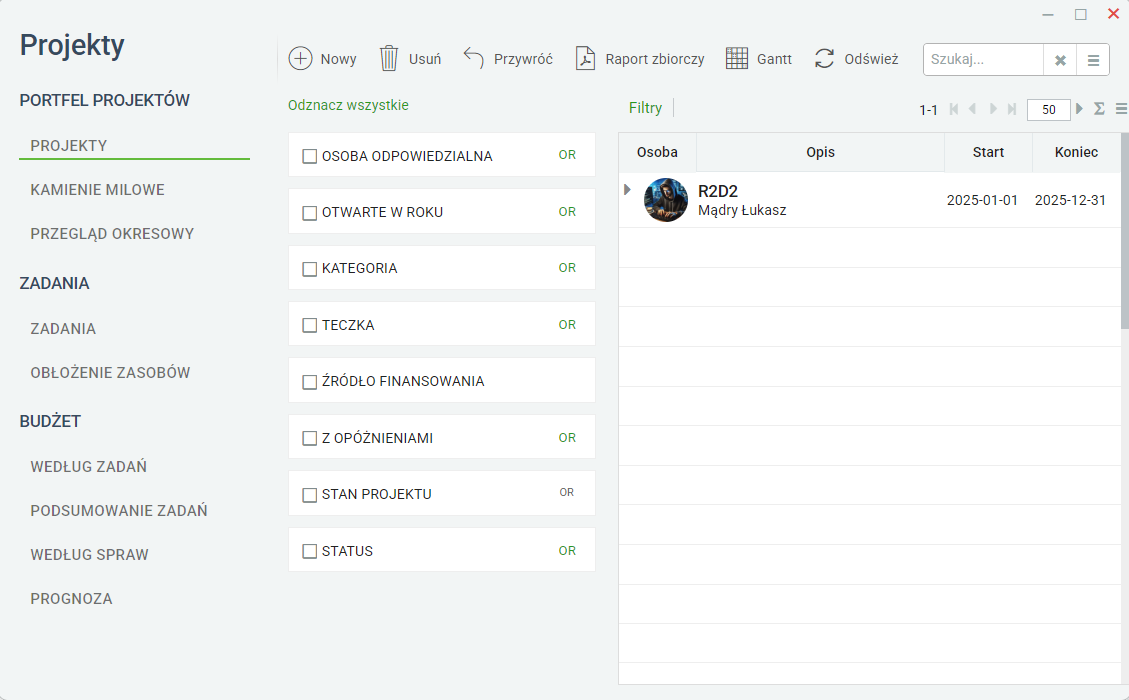Viewport: 1129px width, 700px height.
Task: Open the table options menu icon
Action: tap(1121, 109)
